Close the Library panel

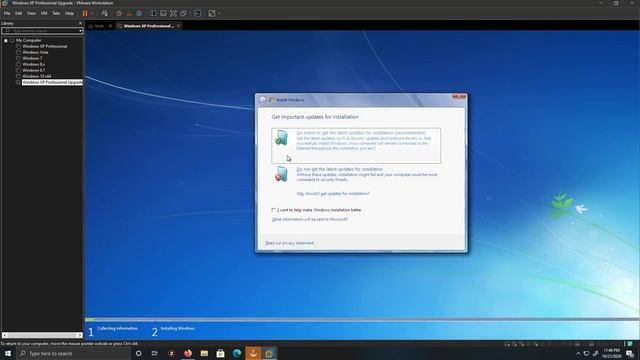(80, 23)
